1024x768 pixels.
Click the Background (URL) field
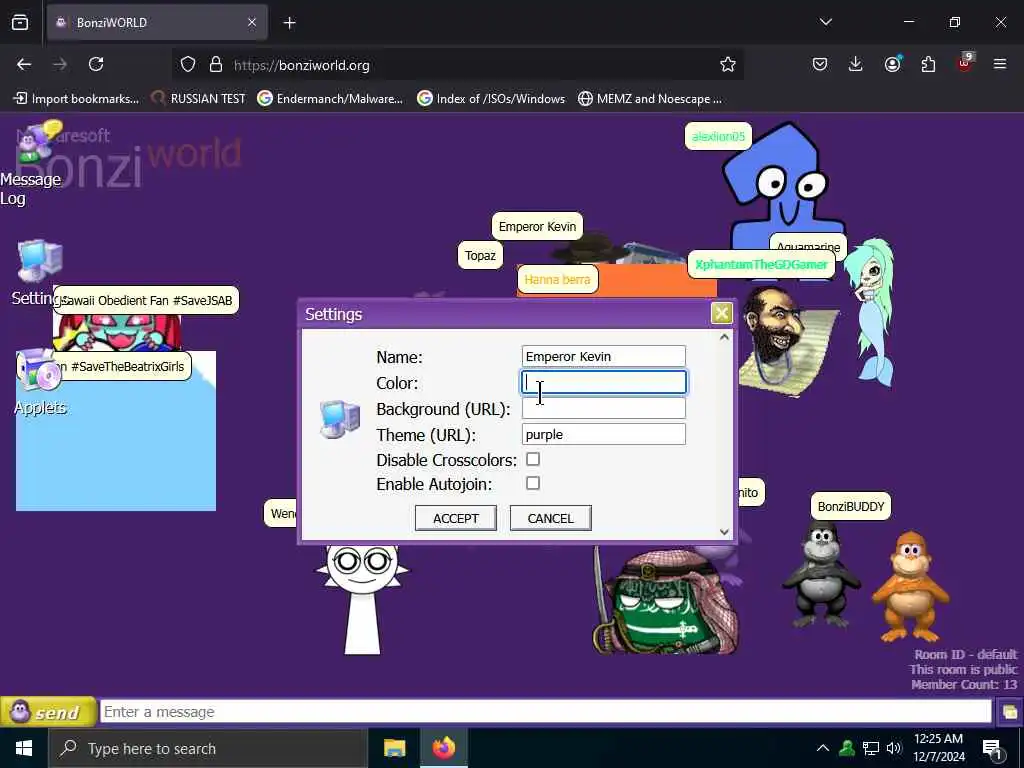pos(604,408)
